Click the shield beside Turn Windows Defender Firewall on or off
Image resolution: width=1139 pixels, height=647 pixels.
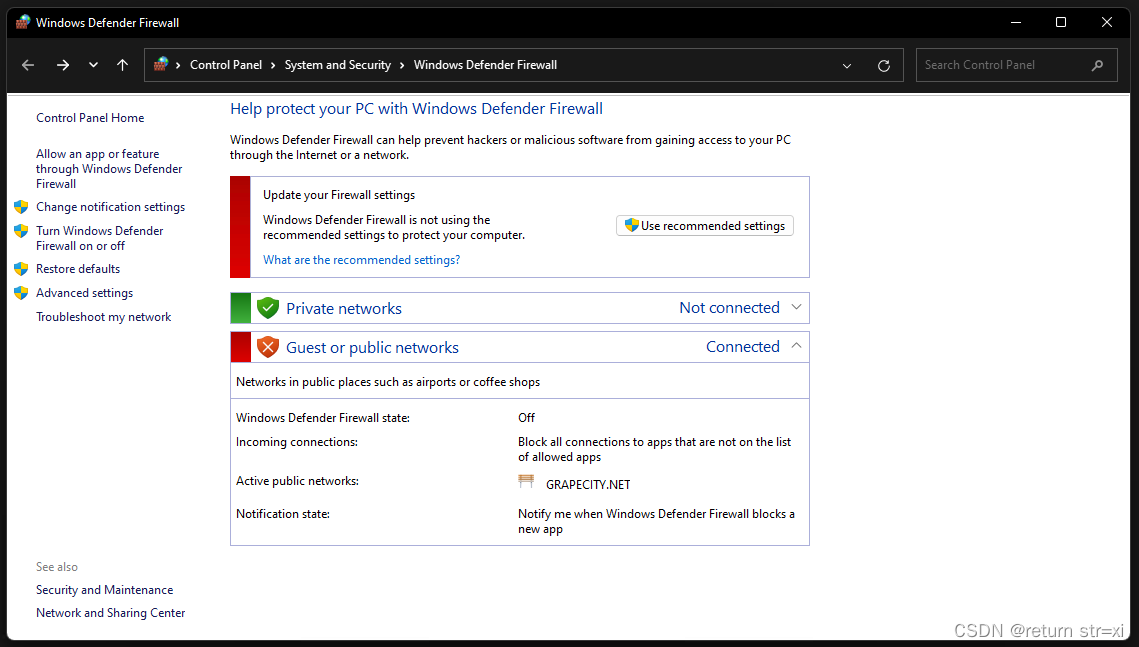point(22,231)
